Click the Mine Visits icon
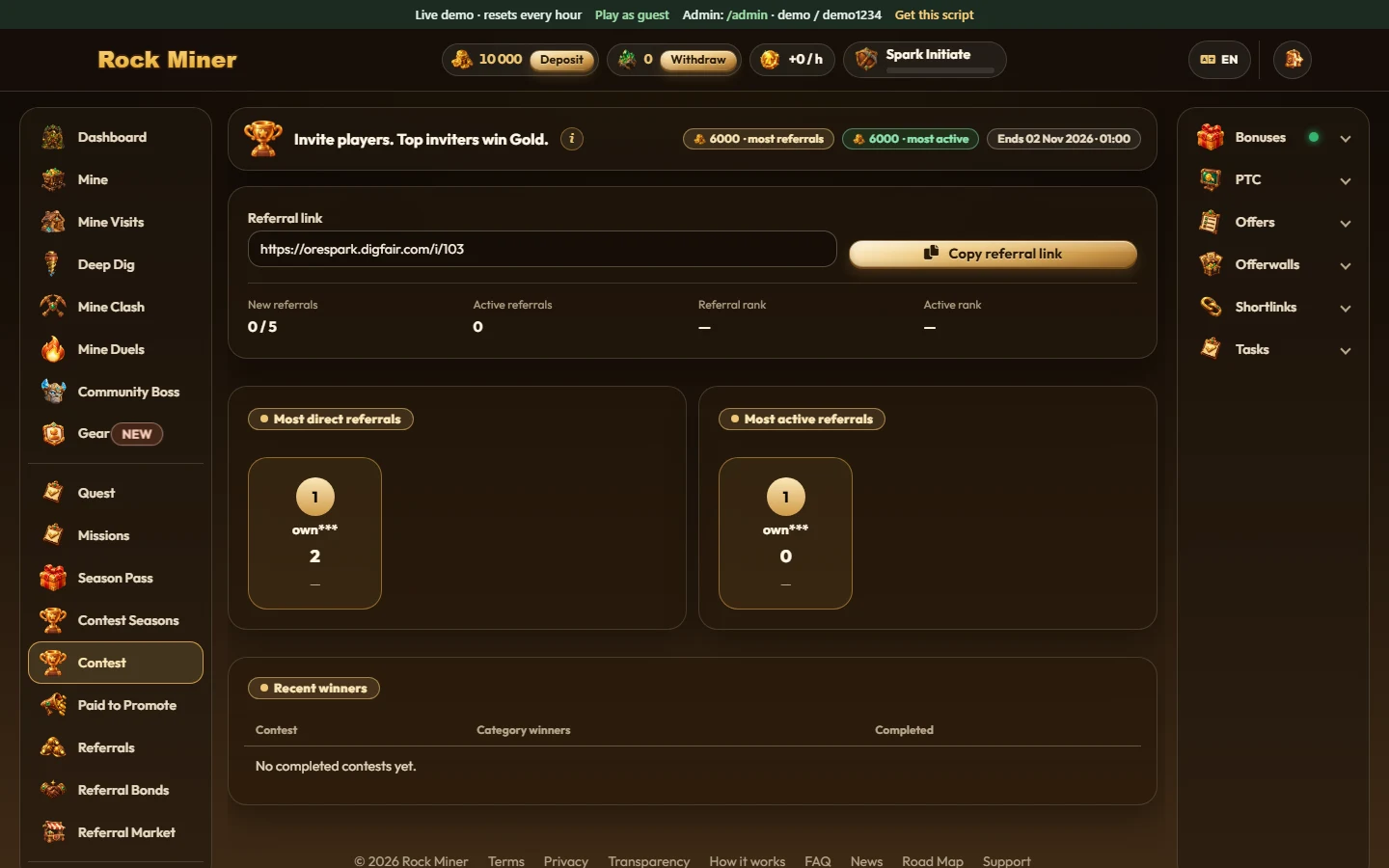1389x868 pixels. [53, 222]
